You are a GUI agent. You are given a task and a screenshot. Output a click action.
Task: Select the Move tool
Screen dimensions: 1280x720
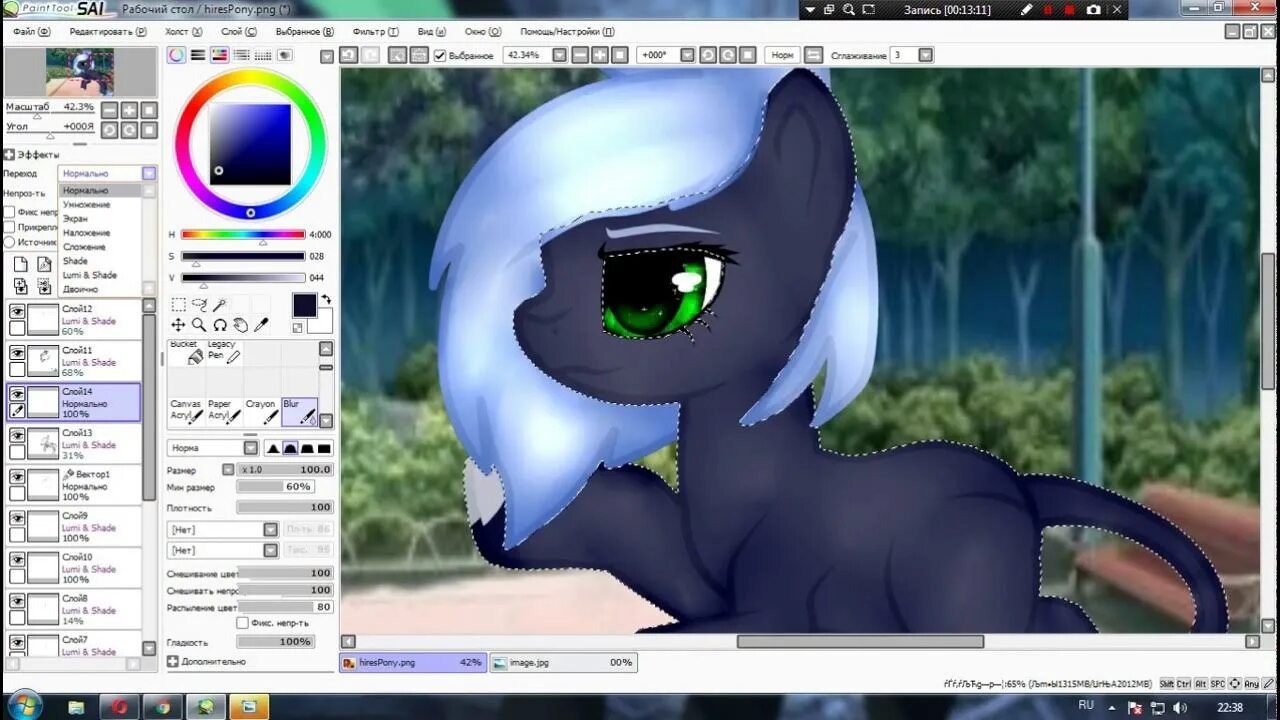tap(178, 325)
